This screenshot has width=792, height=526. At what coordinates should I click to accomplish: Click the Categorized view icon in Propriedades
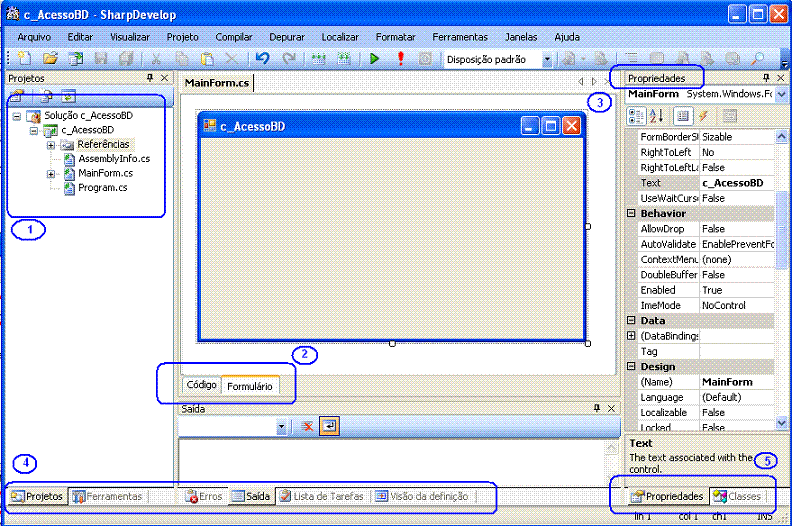point(636,116)
